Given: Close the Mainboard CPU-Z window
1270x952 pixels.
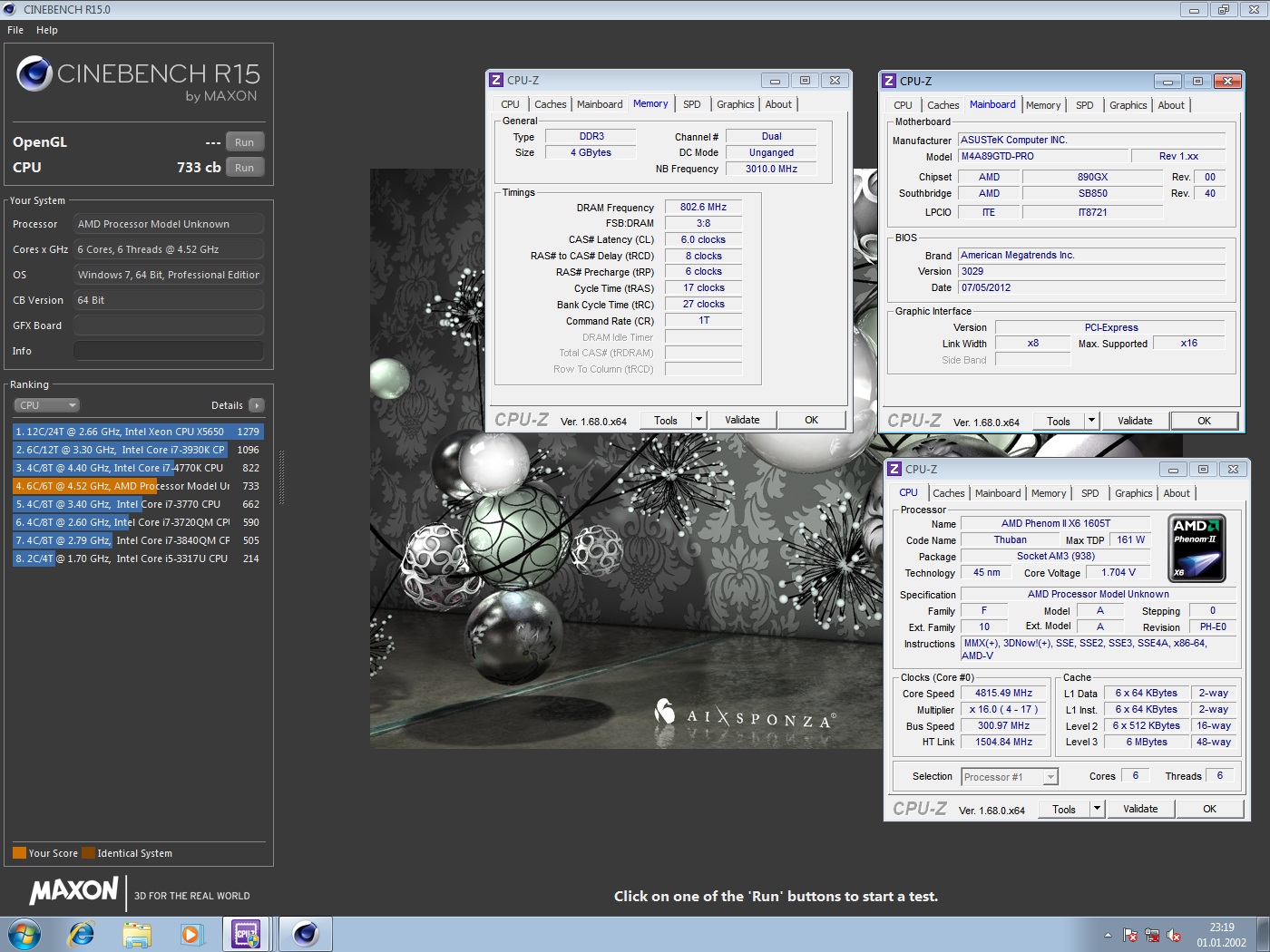Looking at the screenshot, I should [1227, 81].
